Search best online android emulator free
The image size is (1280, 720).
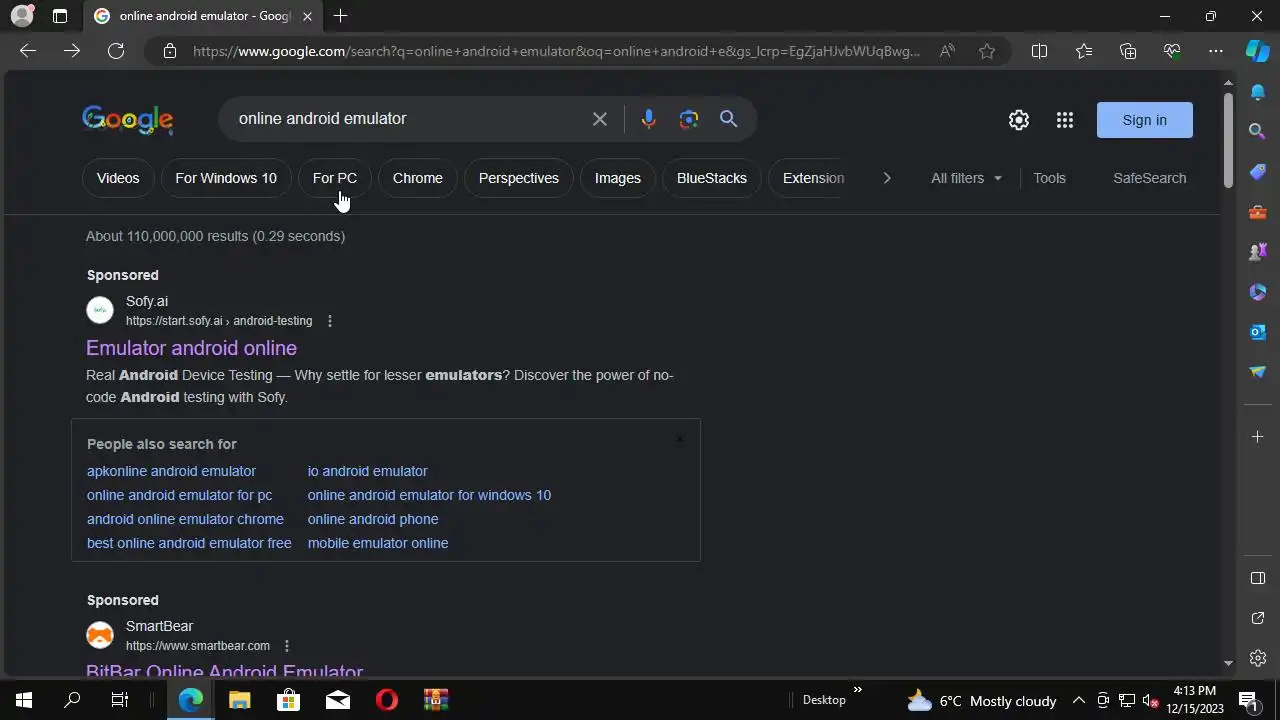pos(189,543)
